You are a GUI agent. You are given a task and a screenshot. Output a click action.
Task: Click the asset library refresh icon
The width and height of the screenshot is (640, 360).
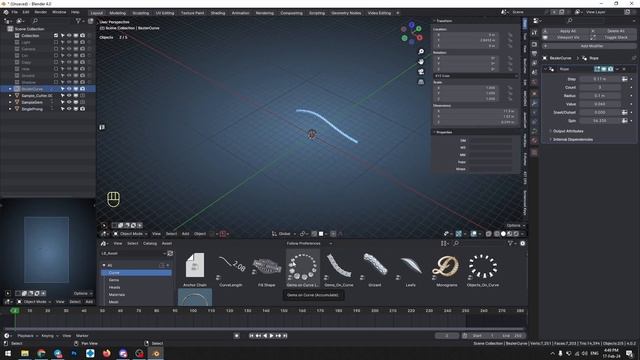(170, 253)
